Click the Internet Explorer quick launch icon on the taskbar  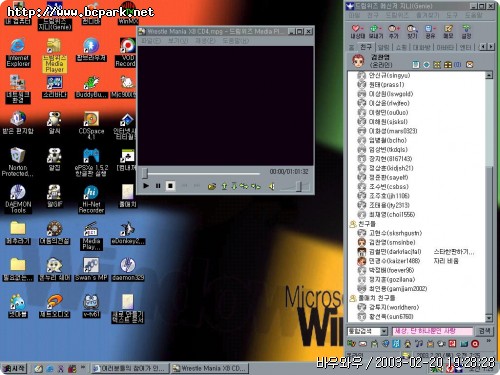50,369
